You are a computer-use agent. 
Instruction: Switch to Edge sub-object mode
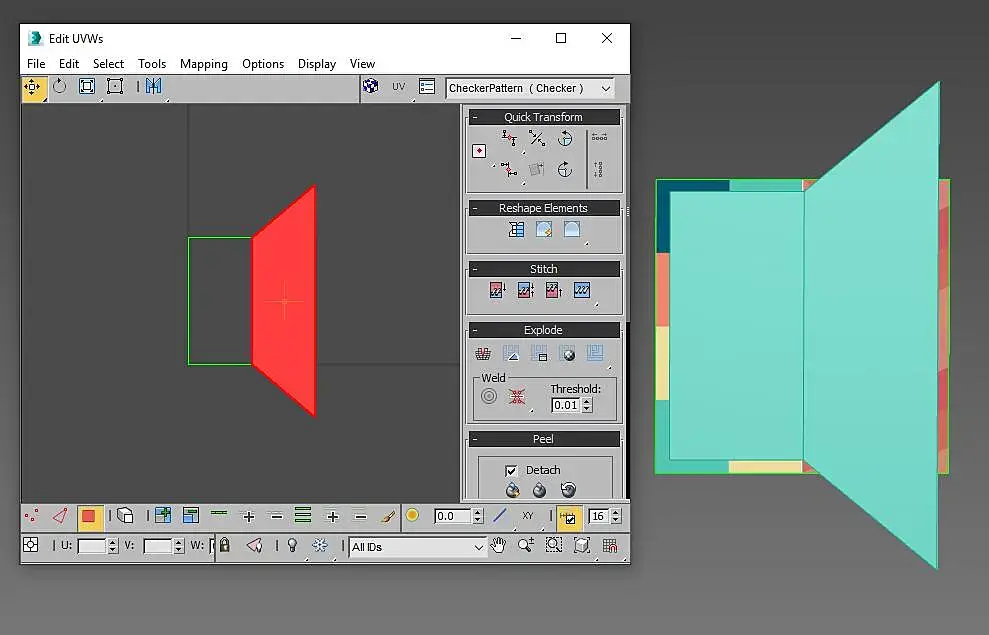(x=60, y=516)
